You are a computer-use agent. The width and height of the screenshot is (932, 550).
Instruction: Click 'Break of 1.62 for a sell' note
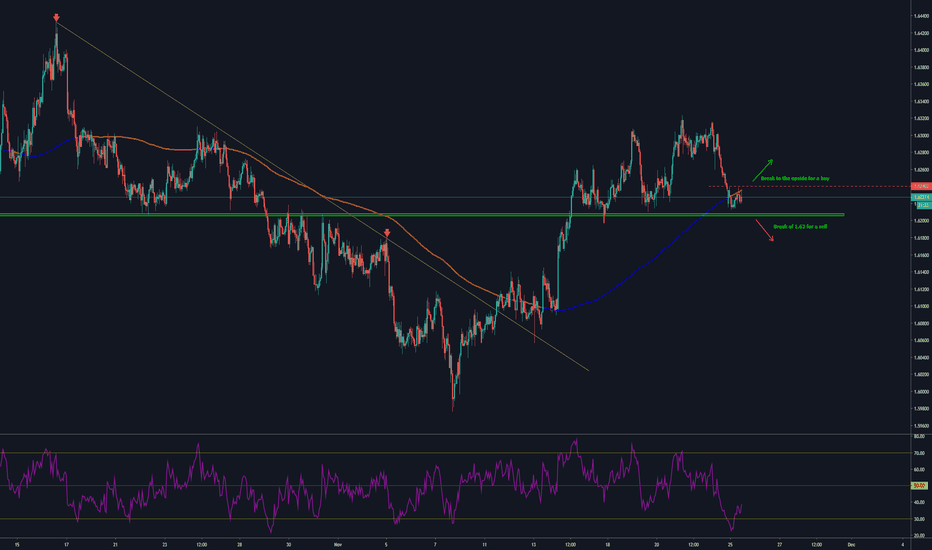tap(801, 227)
